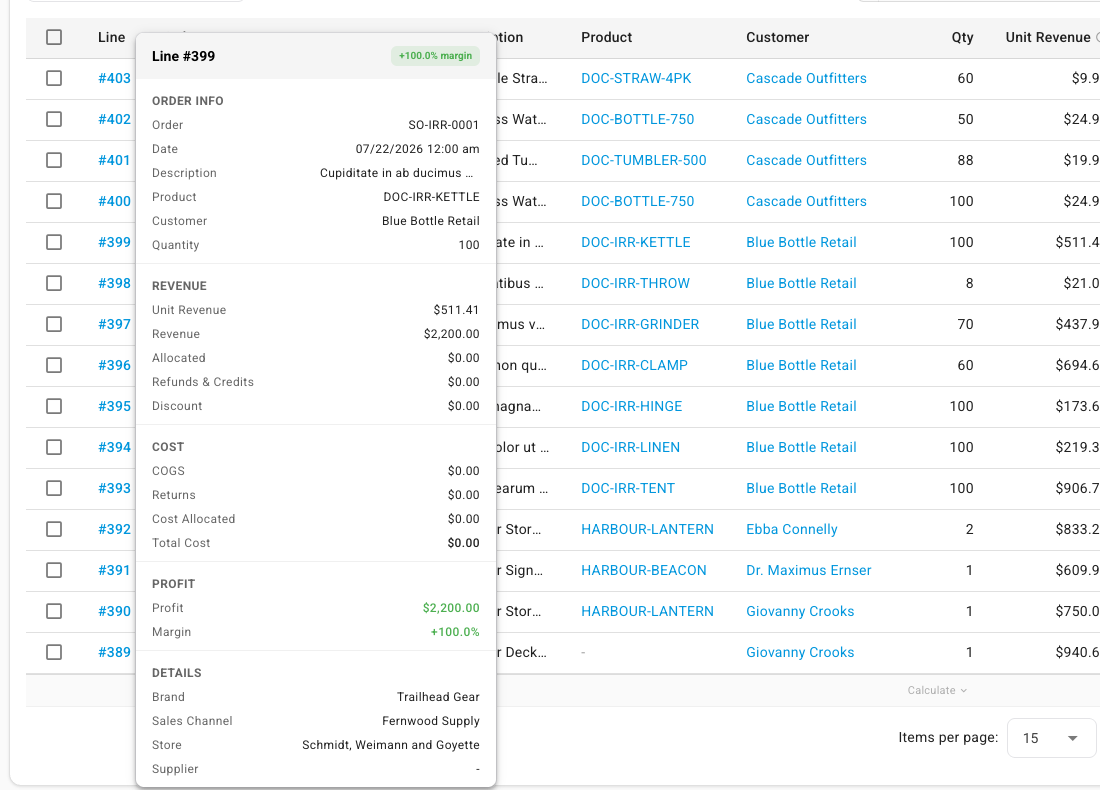Image resolution: width=1100 pixels, height=790 pixels.
Task: Open line #394 link
Action: (x=114, y=447)
